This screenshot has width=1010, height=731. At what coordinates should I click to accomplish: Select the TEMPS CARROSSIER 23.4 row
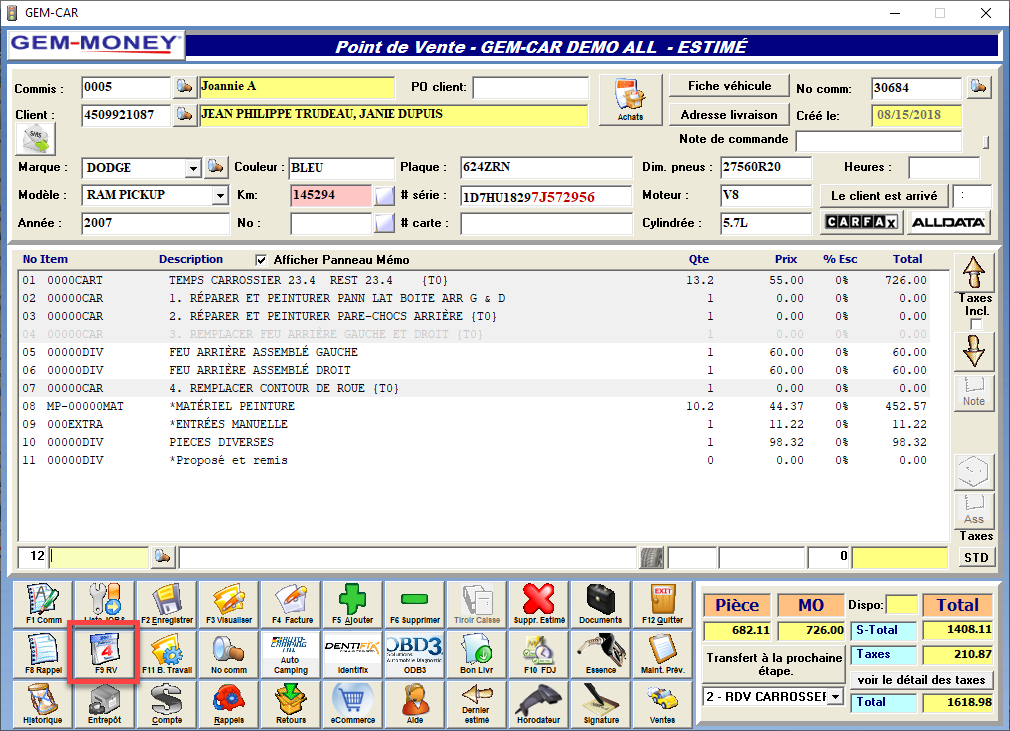click(x=475, y=280)
